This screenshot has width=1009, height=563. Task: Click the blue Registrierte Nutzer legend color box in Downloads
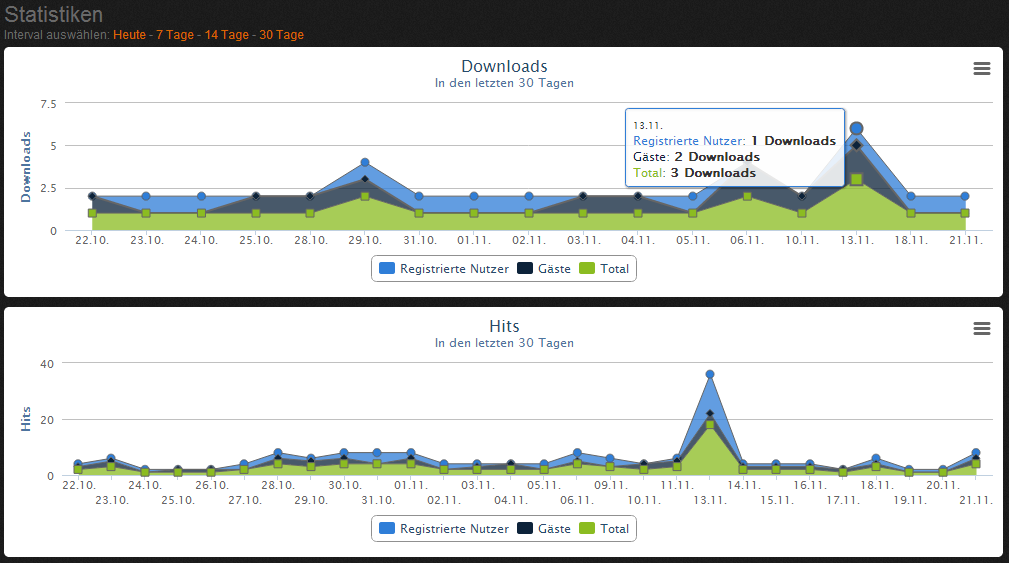[x=386, y=268]
